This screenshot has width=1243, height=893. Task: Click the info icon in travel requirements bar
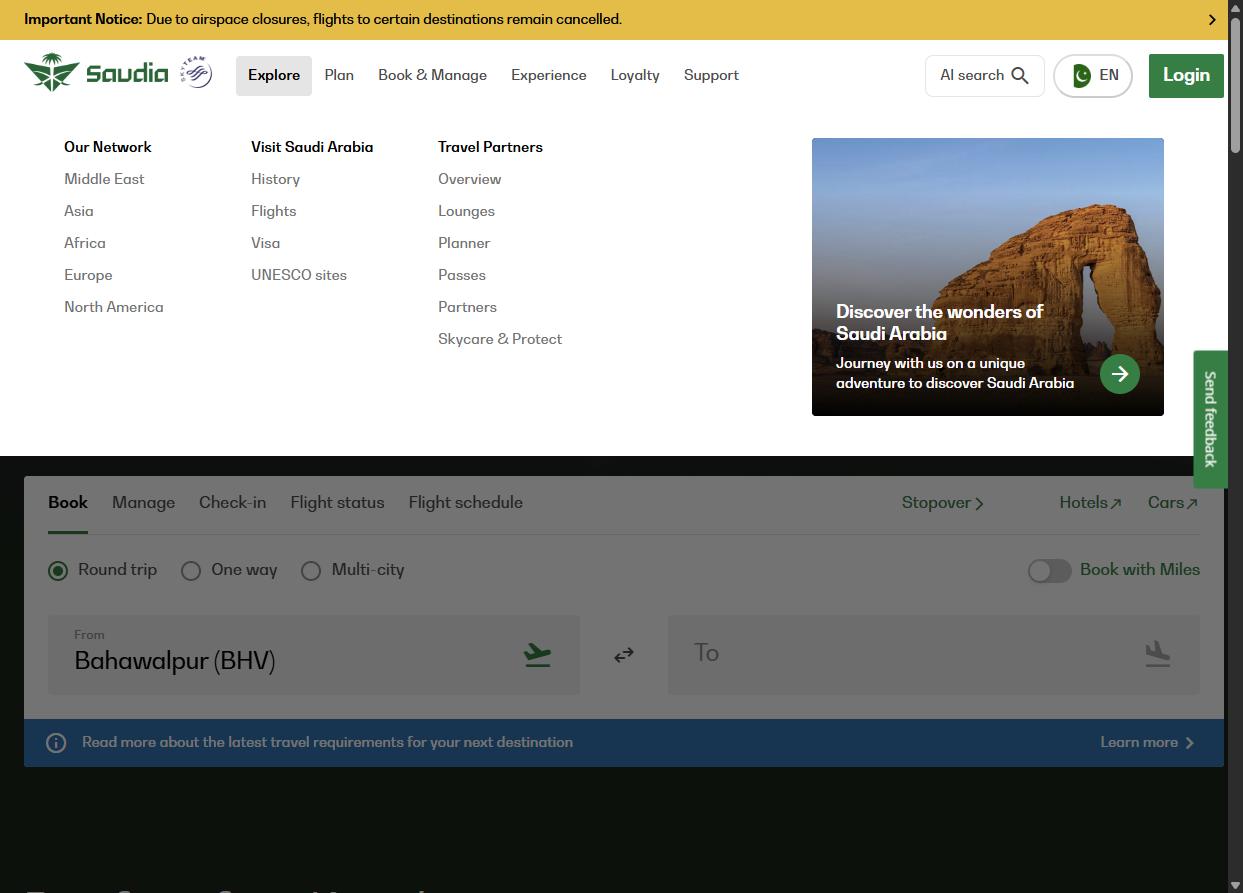(56, 743)
